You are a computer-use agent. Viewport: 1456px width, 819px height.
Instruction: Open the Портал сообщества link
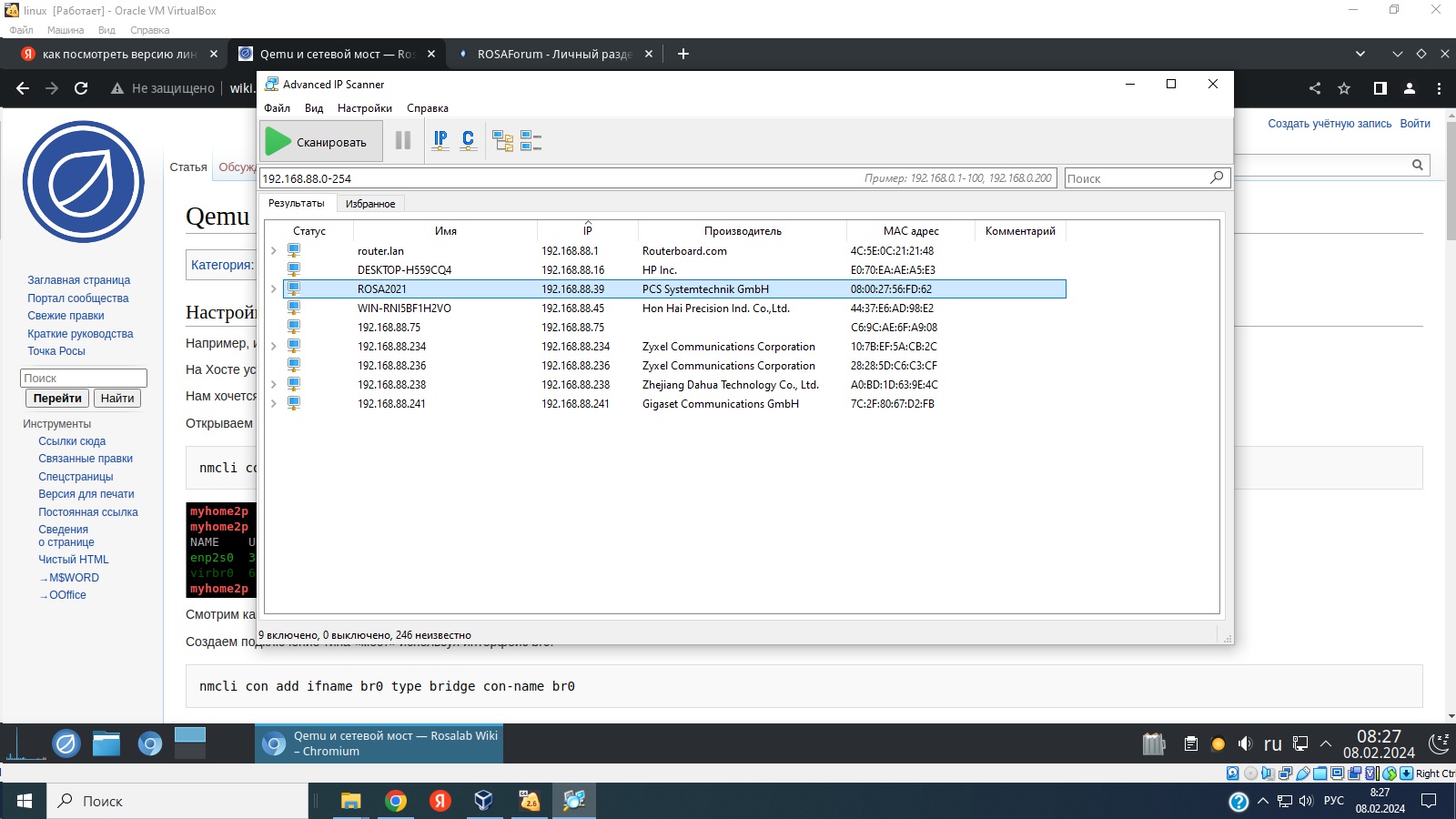(x=77, y=298)
